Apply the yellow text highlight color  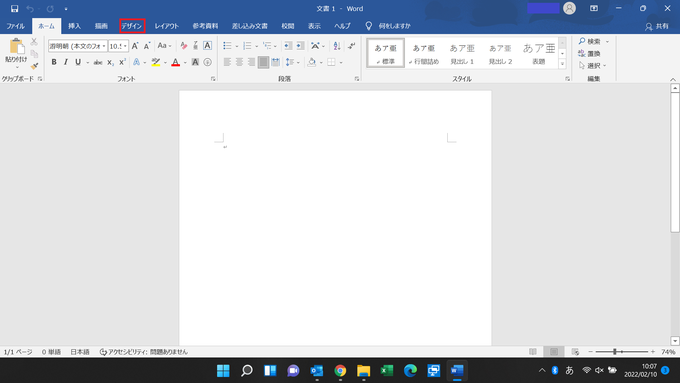156,62
